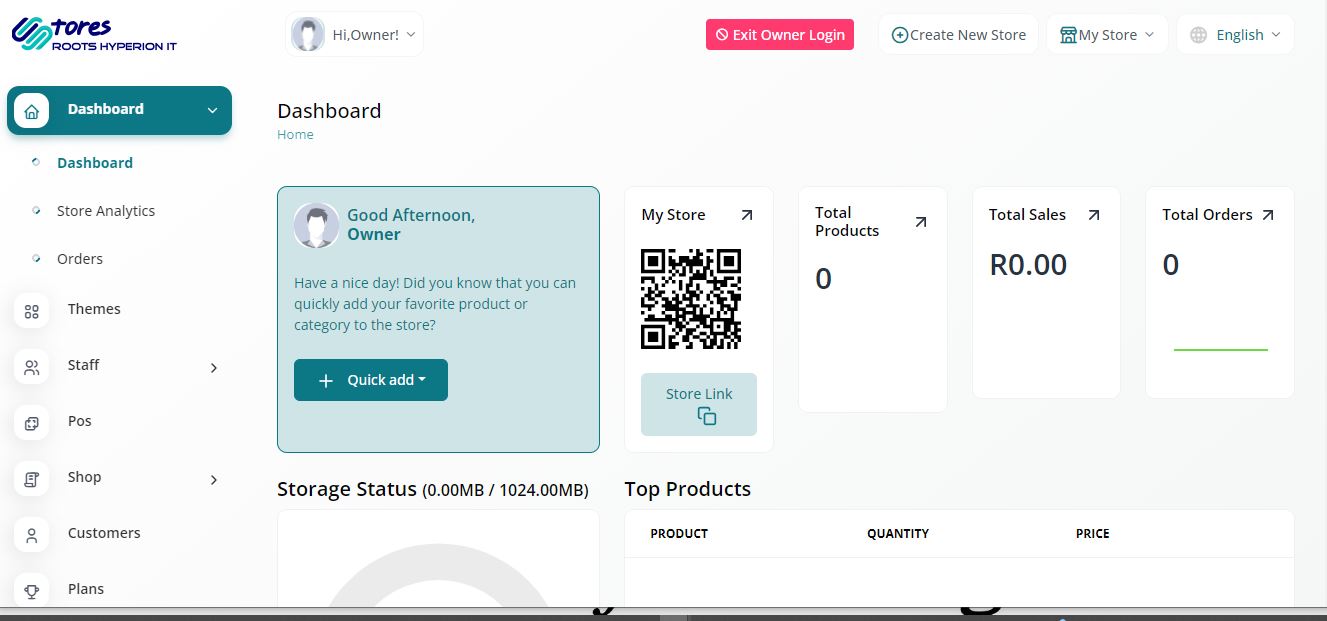The width and height of the screenshot is (1327, 621).
Task: Click Exit Owner Login button
Action: click(780, 35)
